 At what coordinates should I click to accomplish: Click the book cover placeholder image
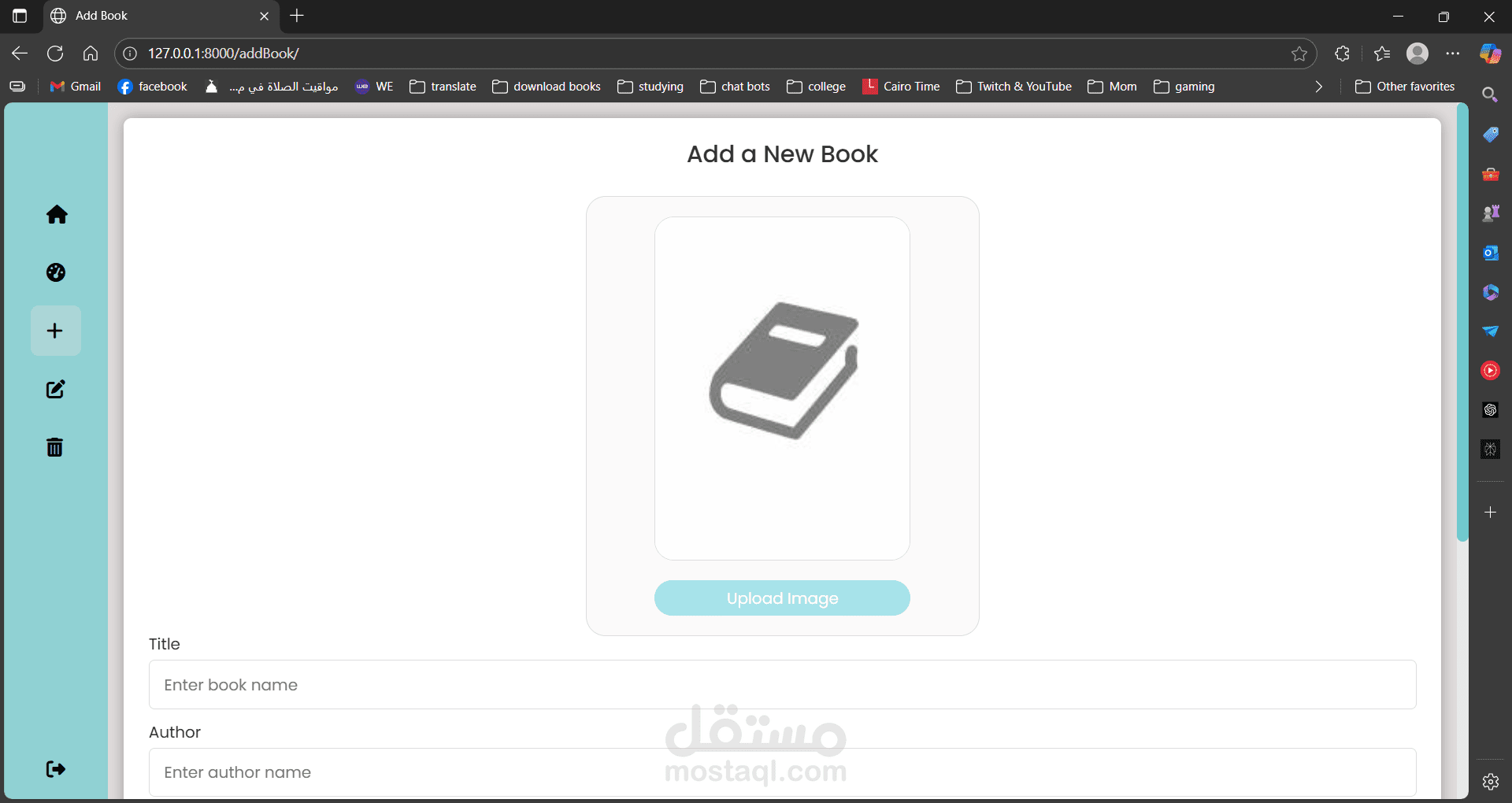coord(782,389)
